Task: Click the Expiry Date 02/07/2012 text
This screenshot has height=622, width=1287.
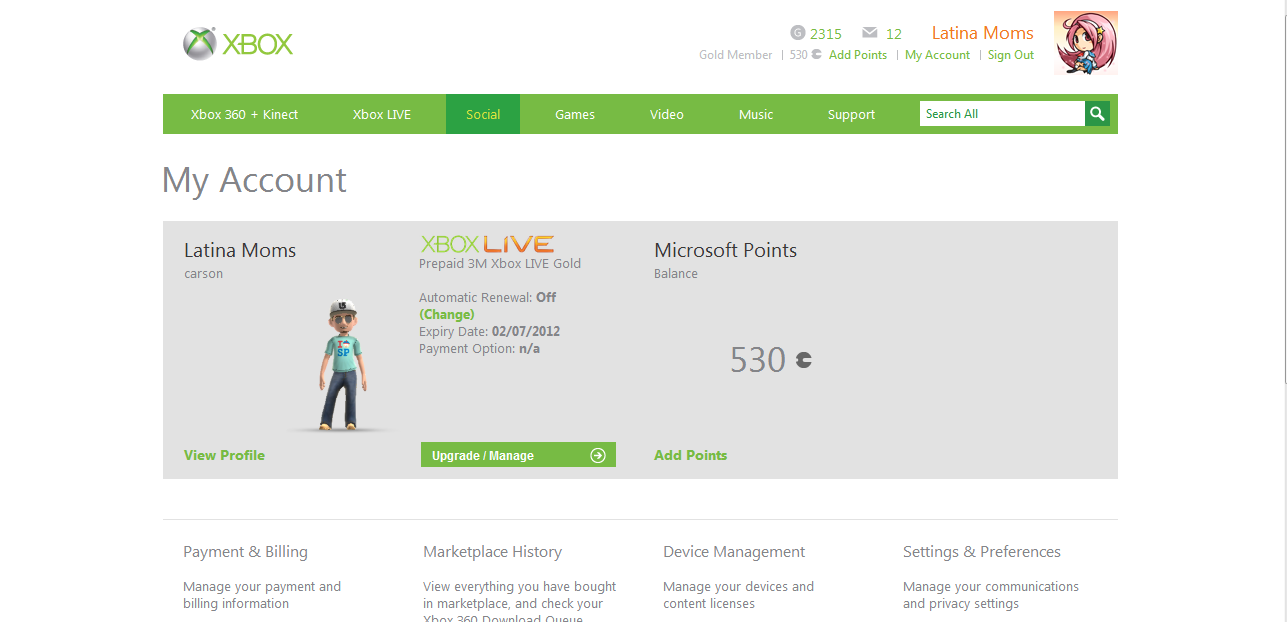Action: pos(489,332)
